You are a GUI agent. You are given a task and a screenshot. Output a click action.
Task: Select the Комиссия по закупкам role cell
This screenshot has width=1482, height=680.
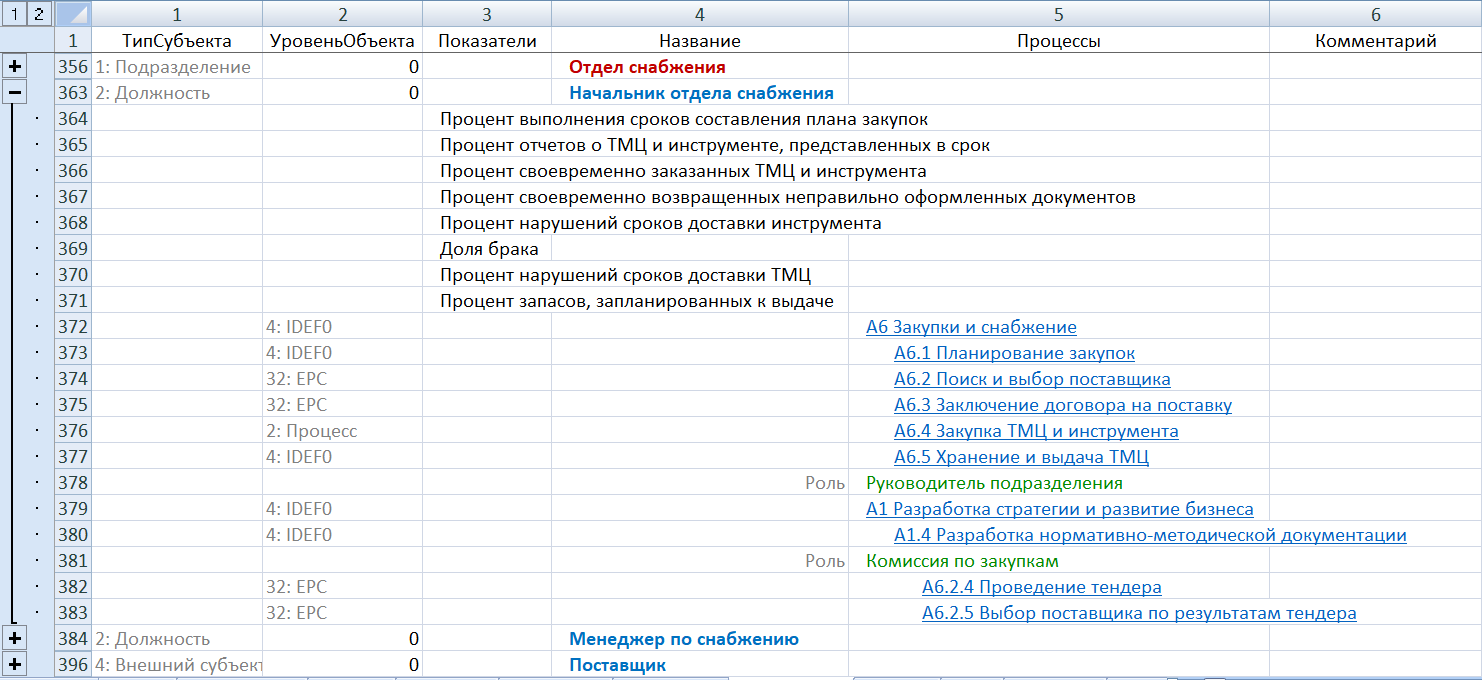point(962,561)
